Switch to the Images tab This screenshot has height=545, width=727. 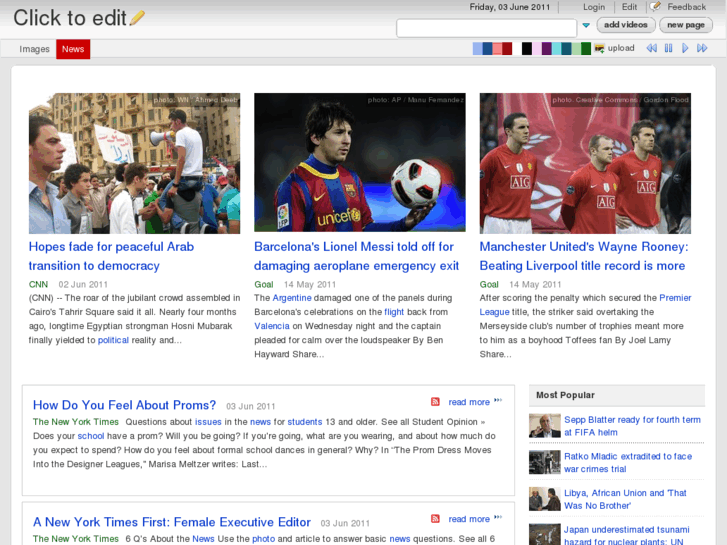coord(34,49)
